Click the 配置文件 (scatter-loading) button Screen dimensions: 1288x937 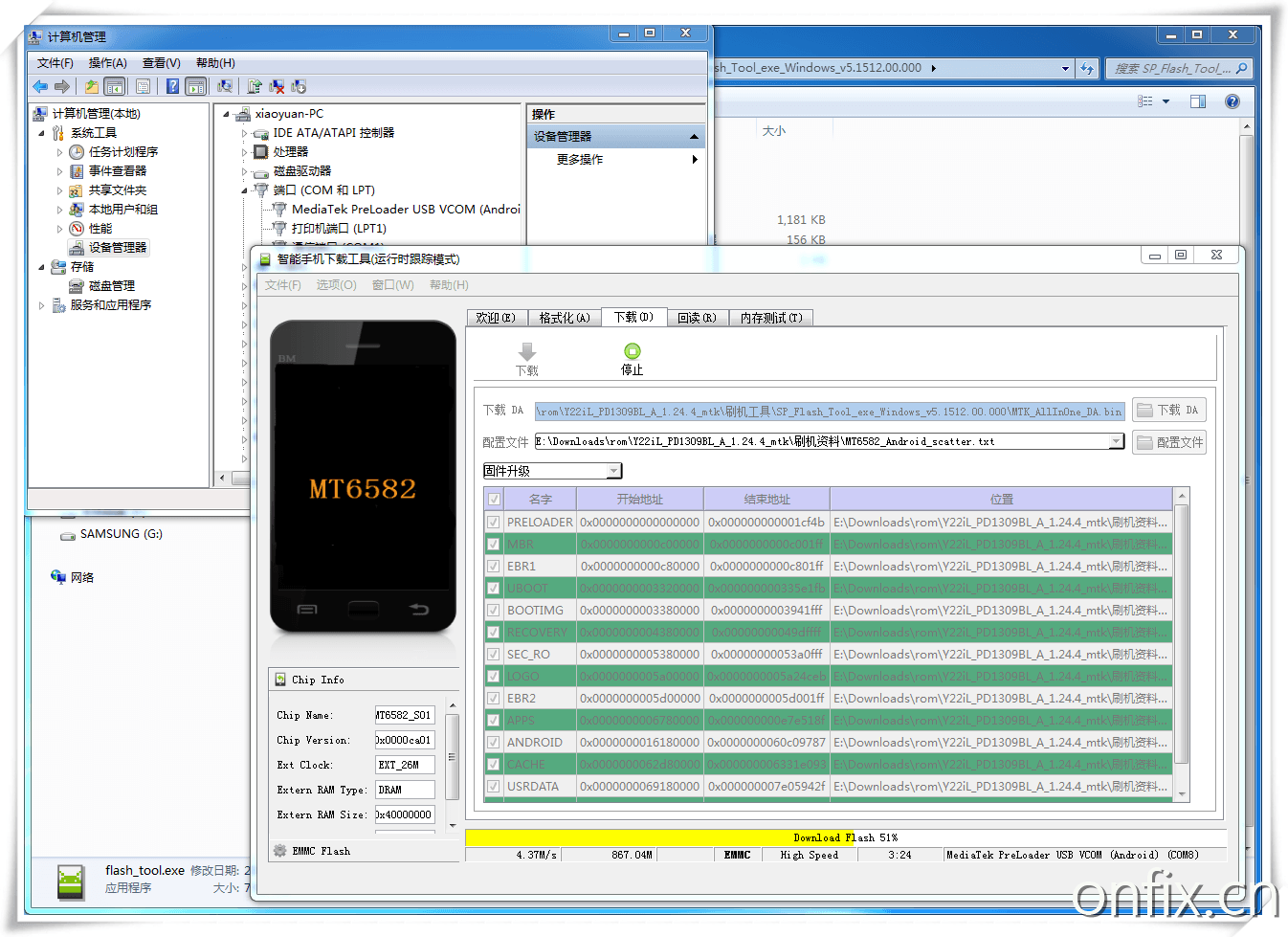[x=1168, y=441]
